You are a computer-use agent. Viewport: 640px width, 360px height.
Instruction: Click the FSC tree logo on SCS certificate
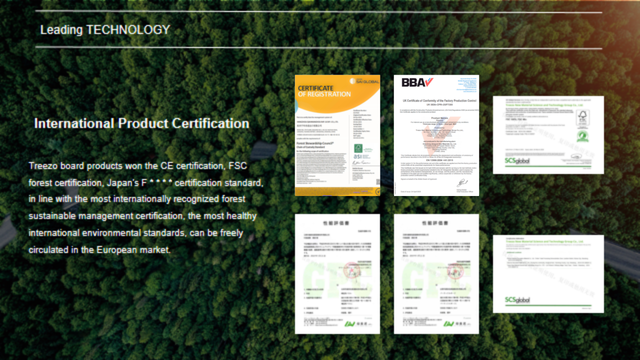click(582, 118)
